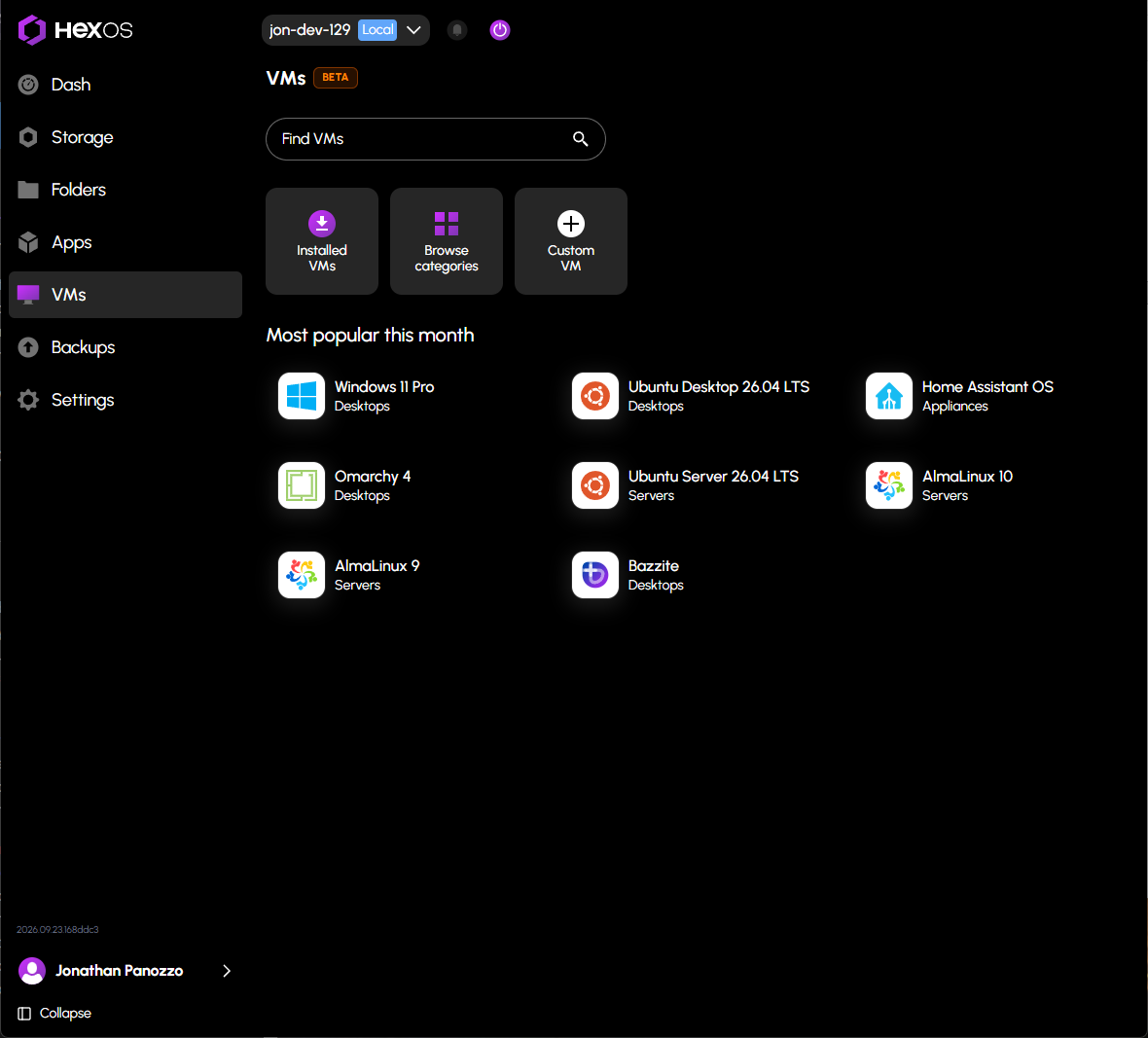Click the Windows 11 Pro icon
The width and height of the screenshot is (1148, 1038).
302,396
